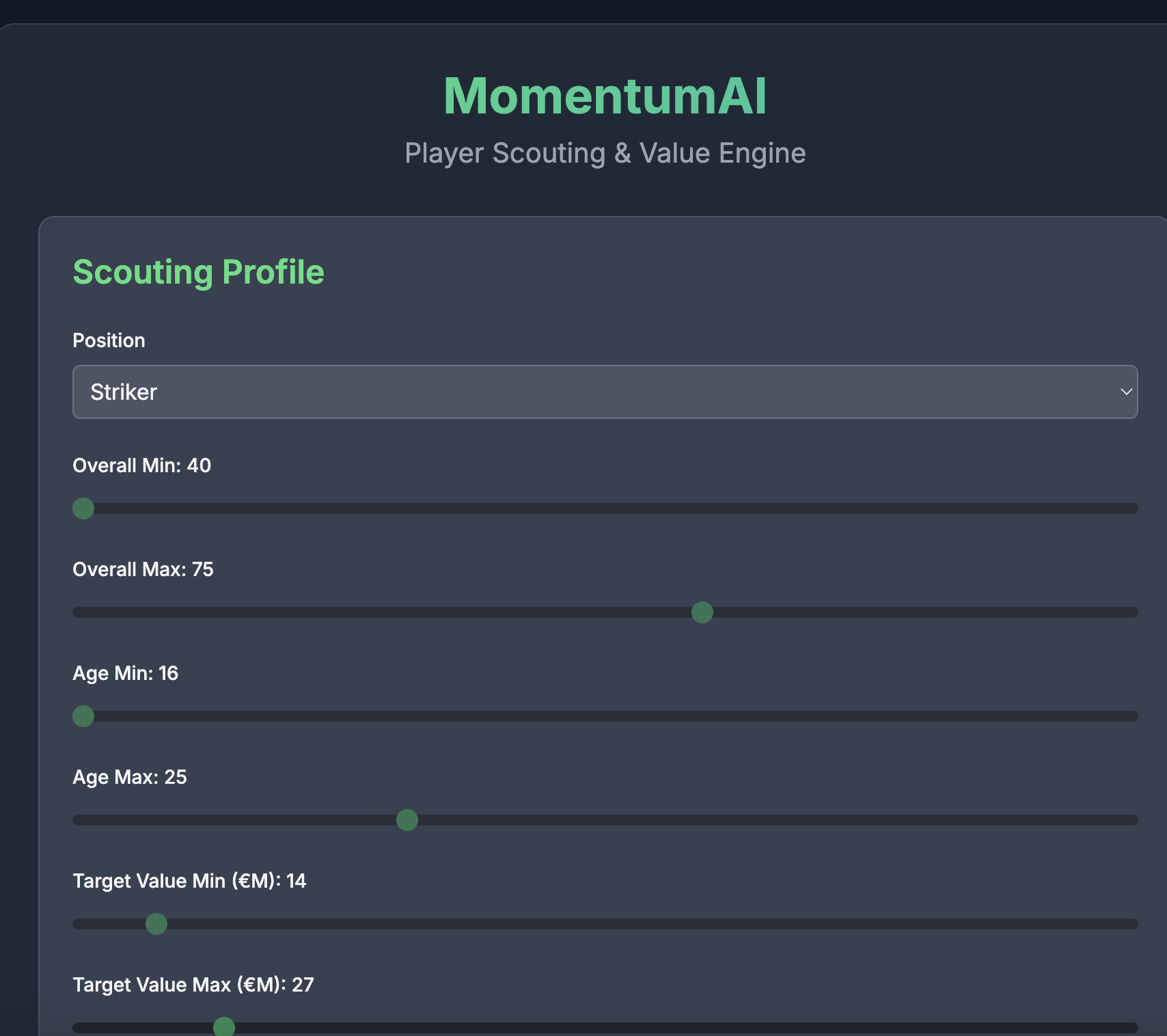Click the Overall Min slider handle

pos(83,508)
